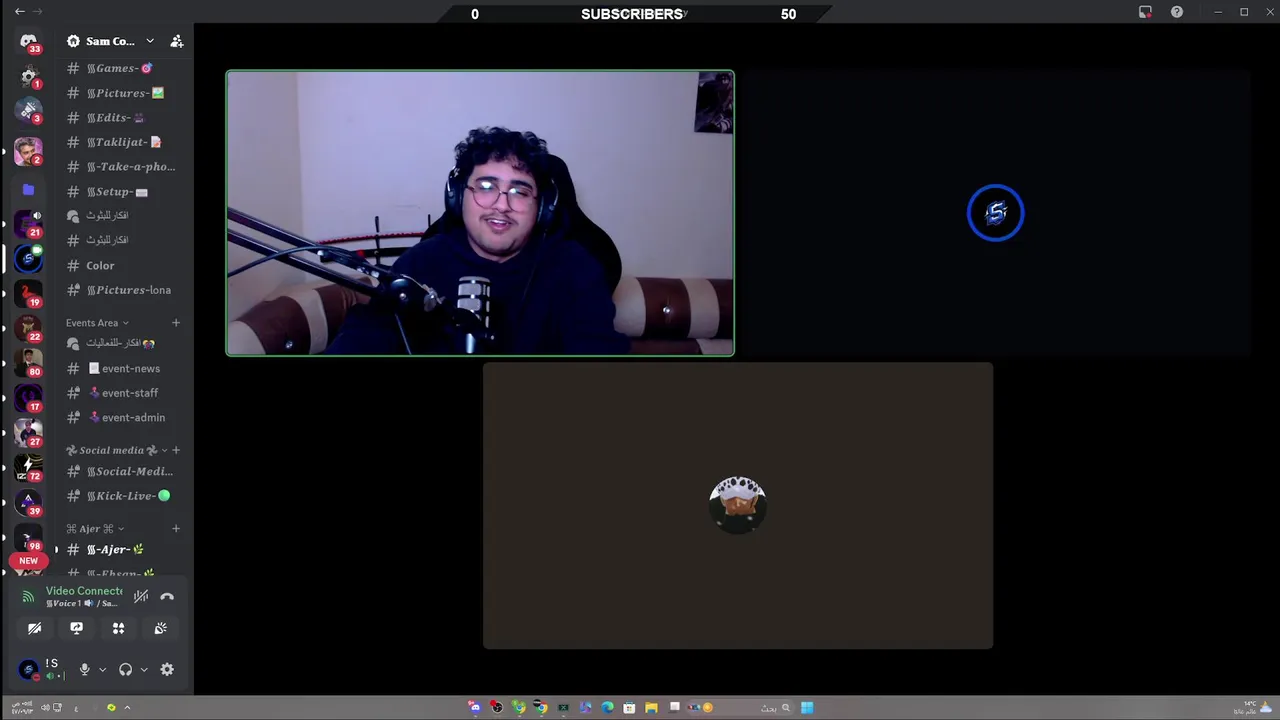
Task: Open OBS Studio in taskbar
Action: 496,707
